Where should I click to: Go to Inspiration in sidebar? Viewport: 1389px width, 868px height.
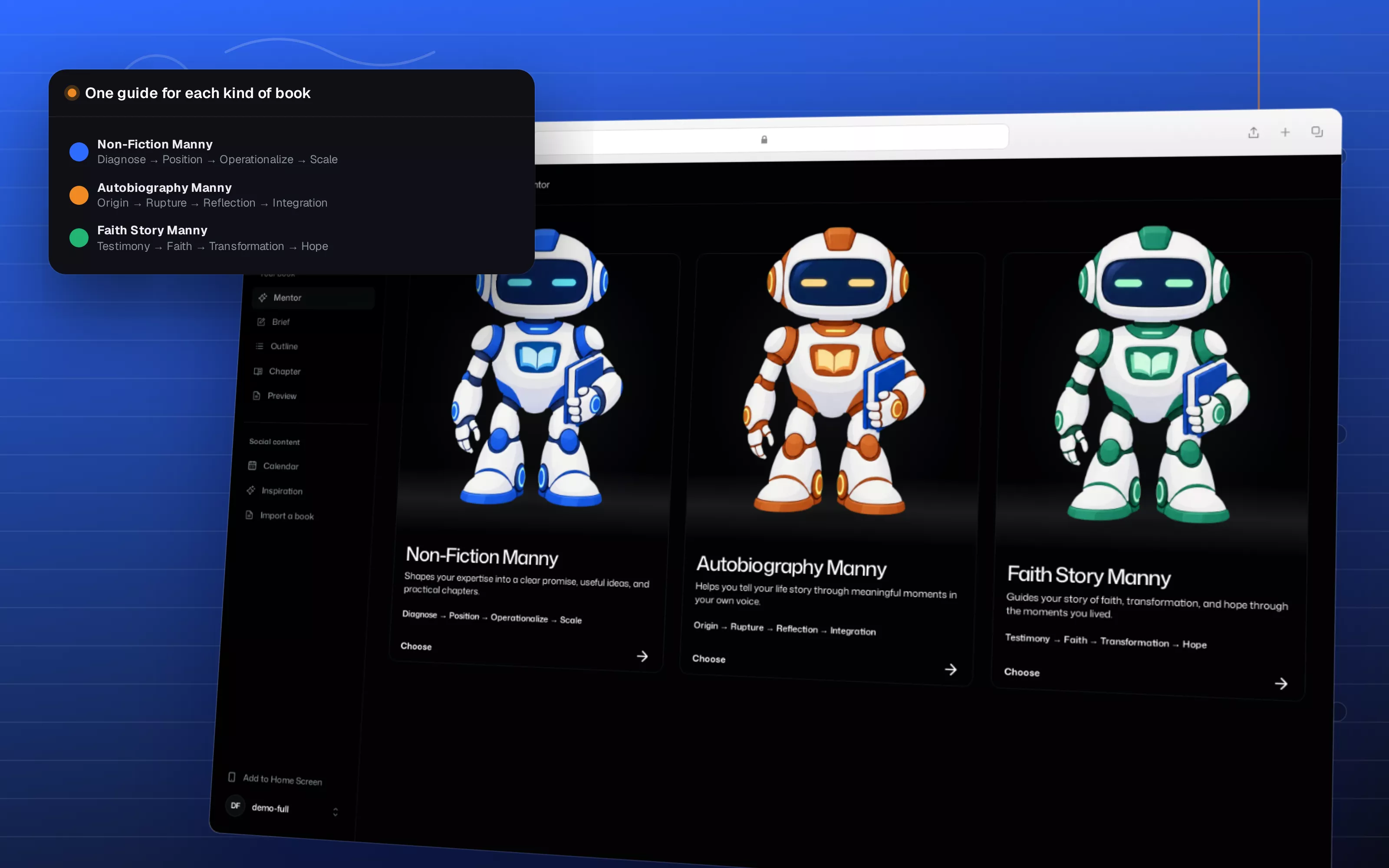281,491
